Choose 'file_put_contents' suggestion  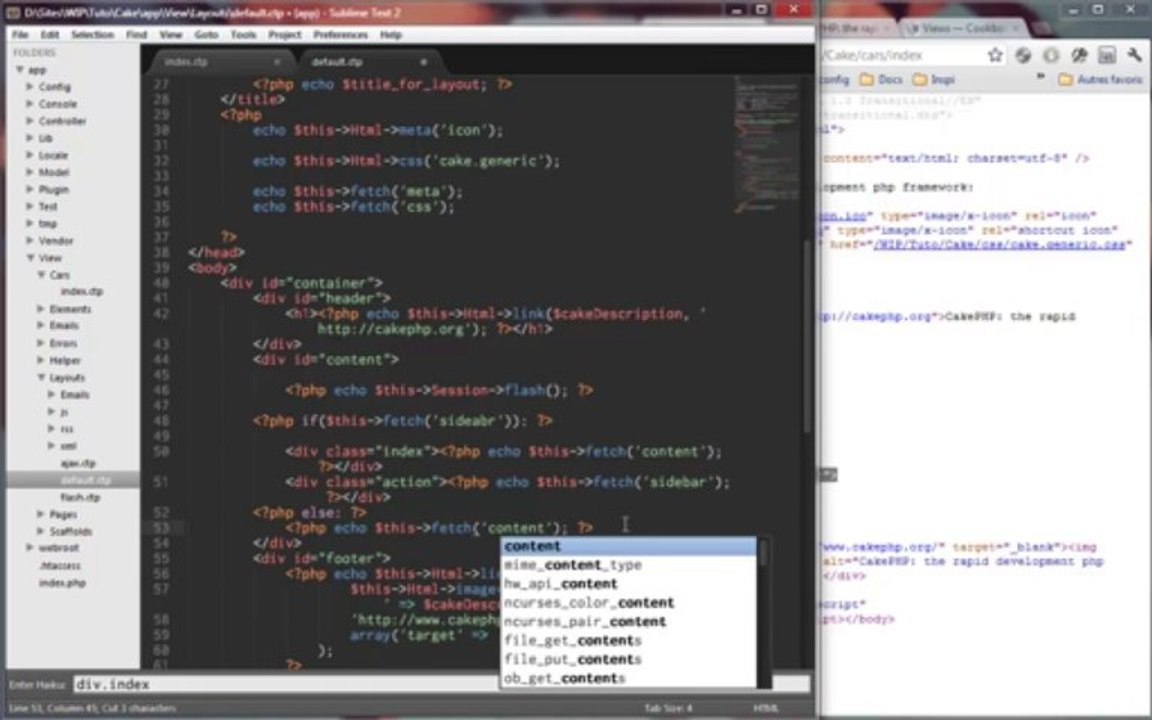pos(628,660)
